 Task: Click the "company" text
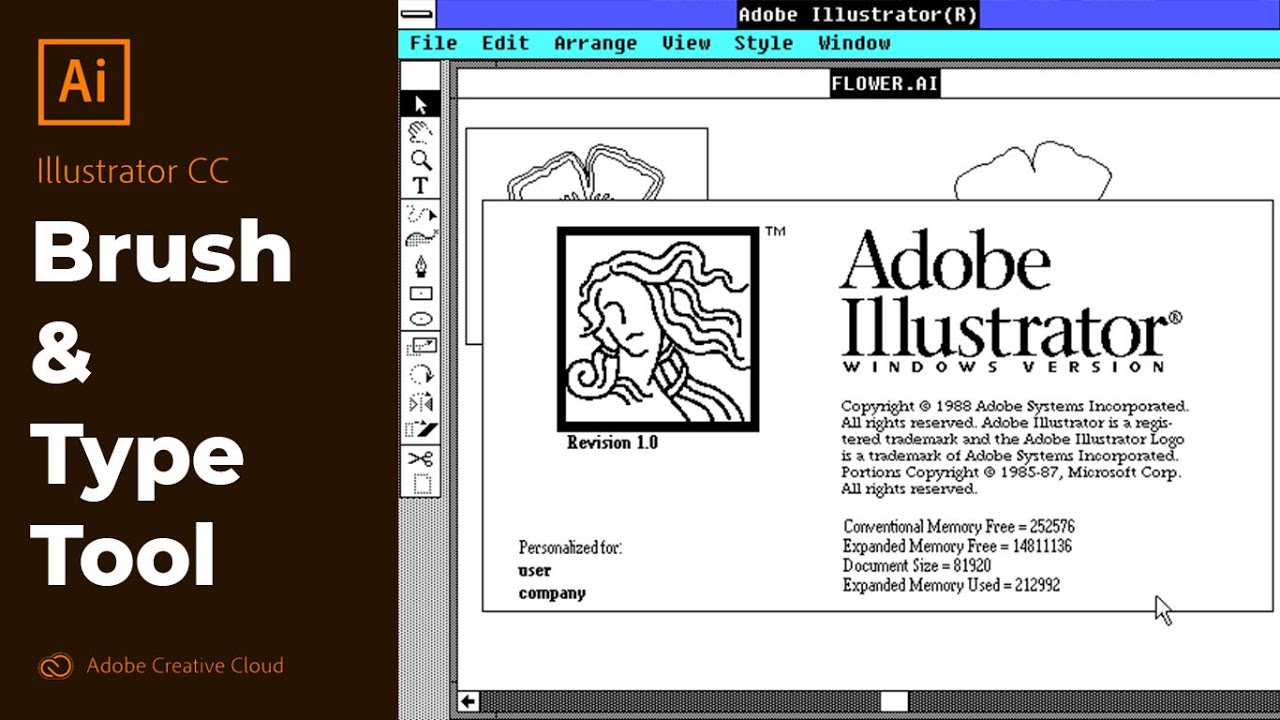tap(552, 593)
